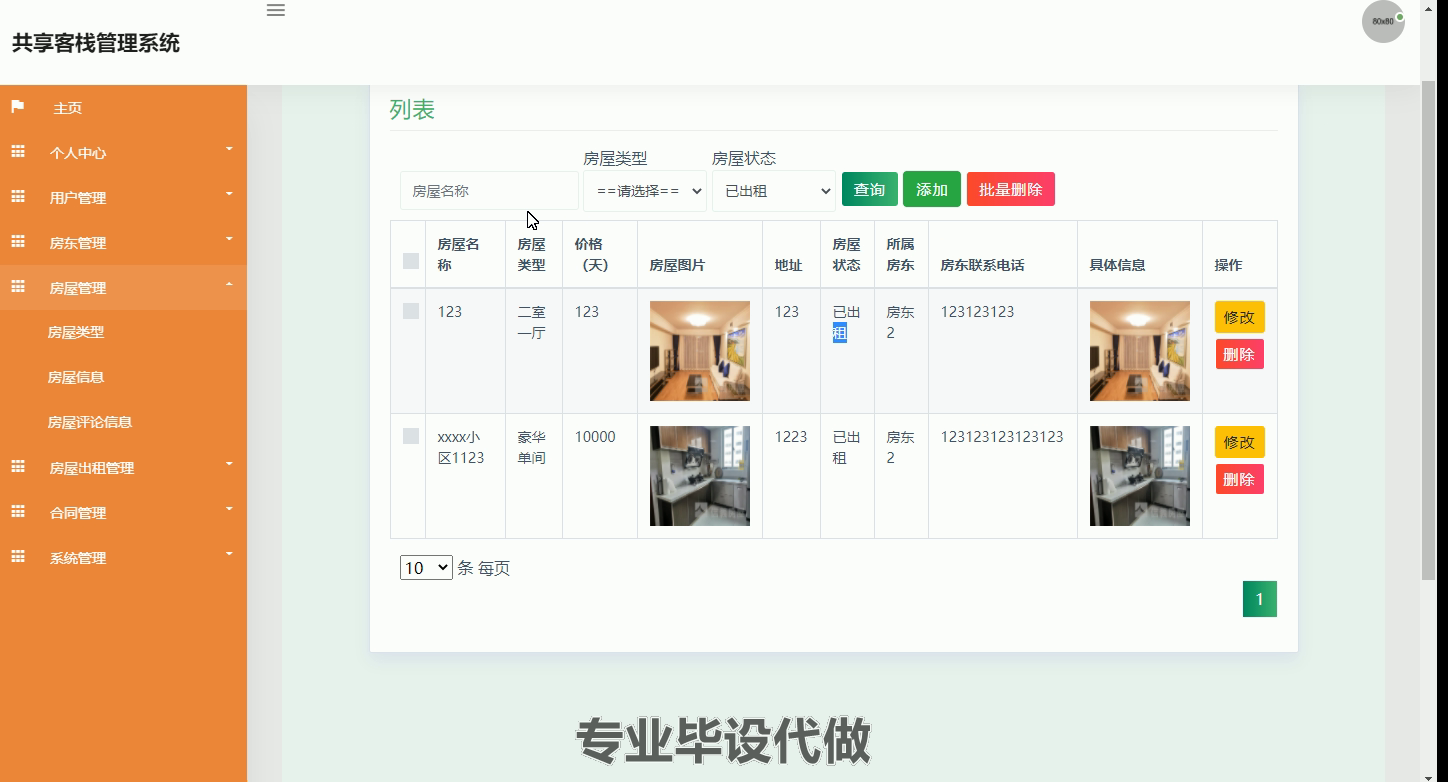This screenshot has width=1448, height=782.
Task: Click 修改 for house 123
Action: (1240, 317)
